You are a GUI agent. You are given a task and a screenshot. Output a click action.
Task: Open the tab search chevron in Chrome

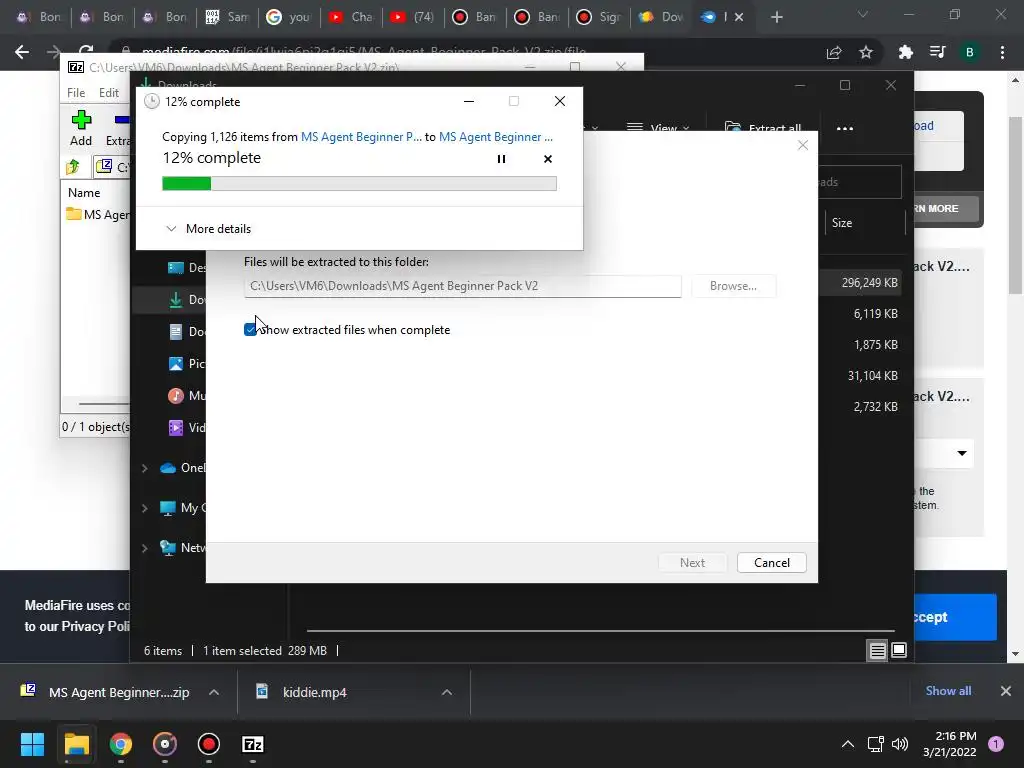pyautogui.click(x=863, y=15)
